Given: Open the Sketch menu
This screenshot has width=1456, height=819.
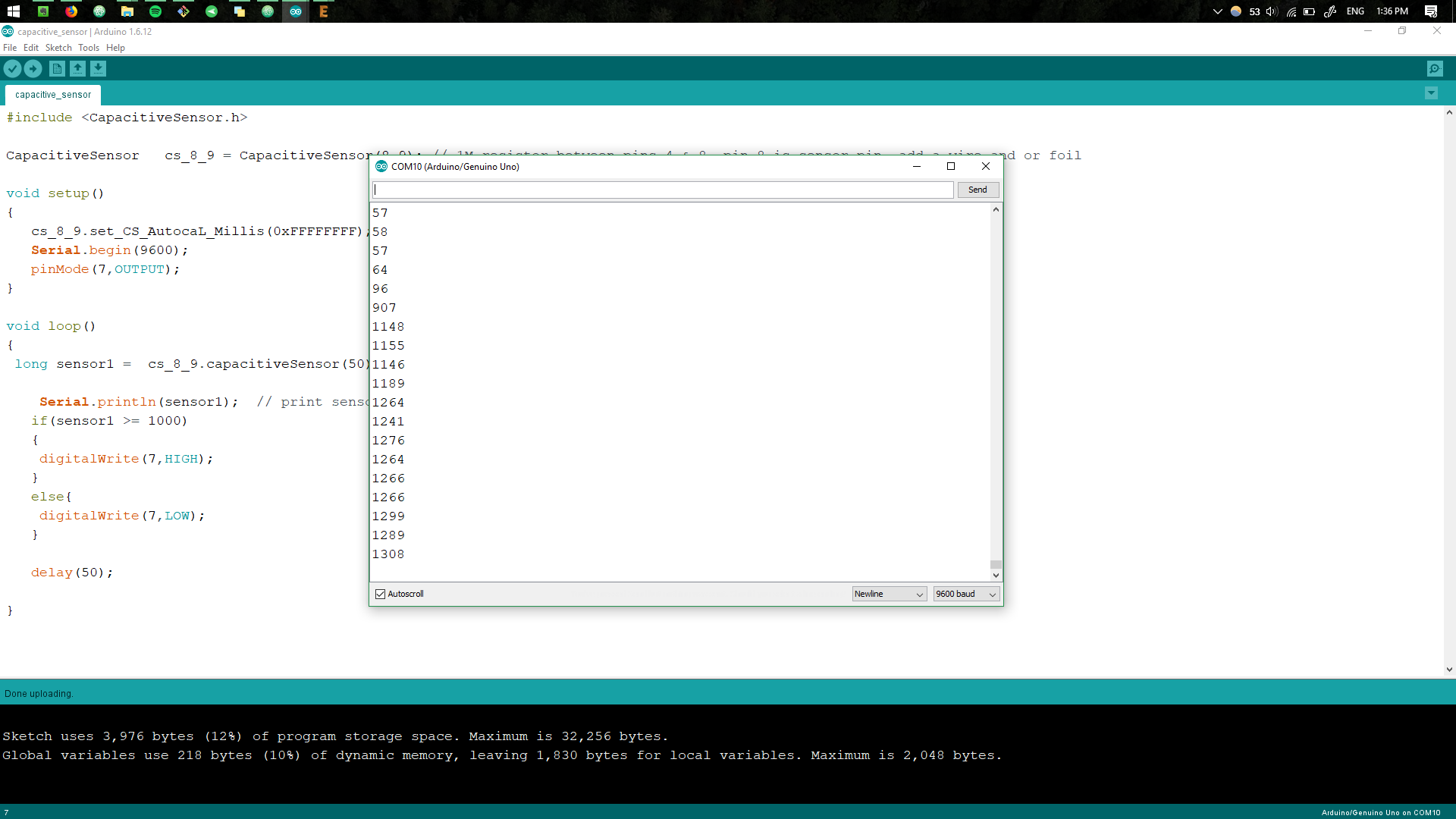Looking at the screenshot, I should tap(58, 48).
